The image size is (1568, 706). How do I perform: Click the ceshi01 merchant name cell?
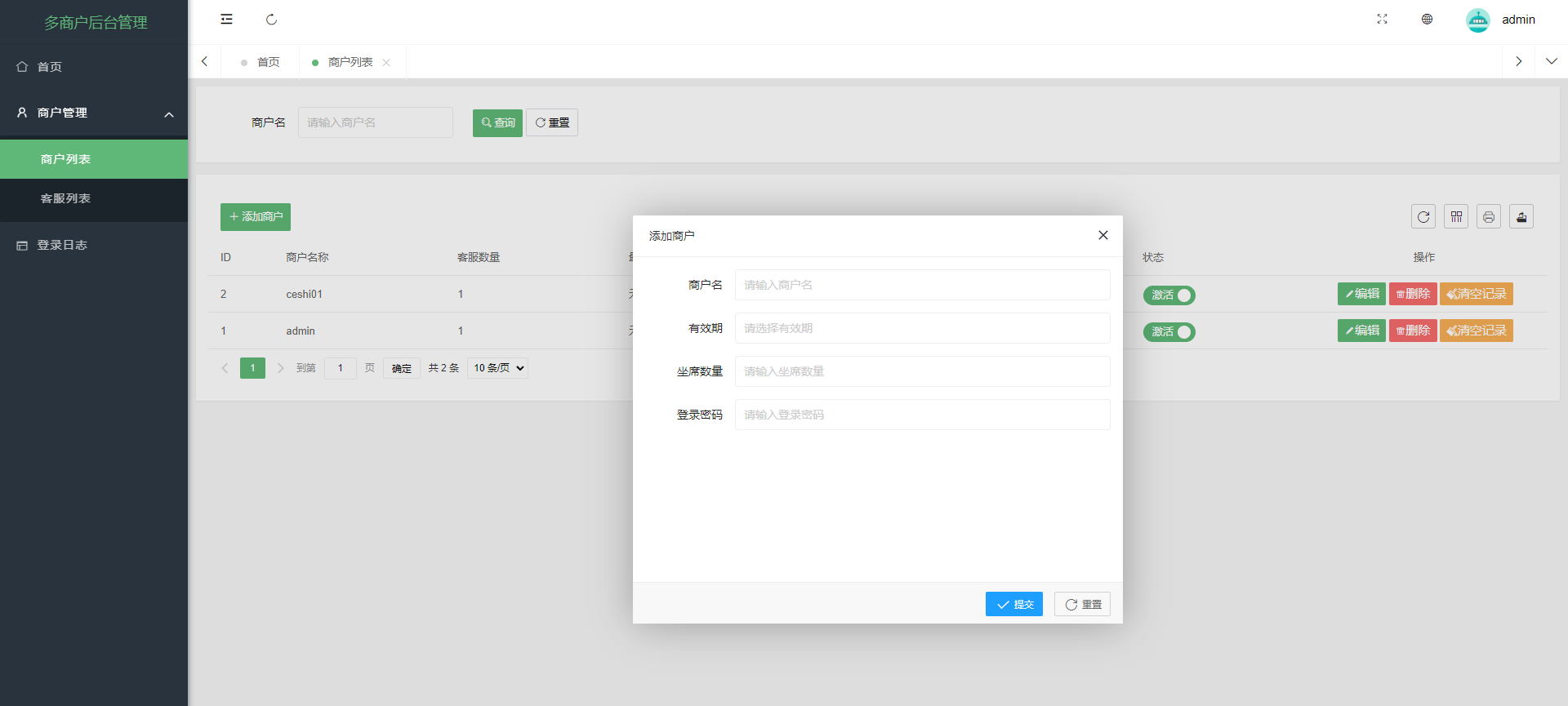pos(304,294)
